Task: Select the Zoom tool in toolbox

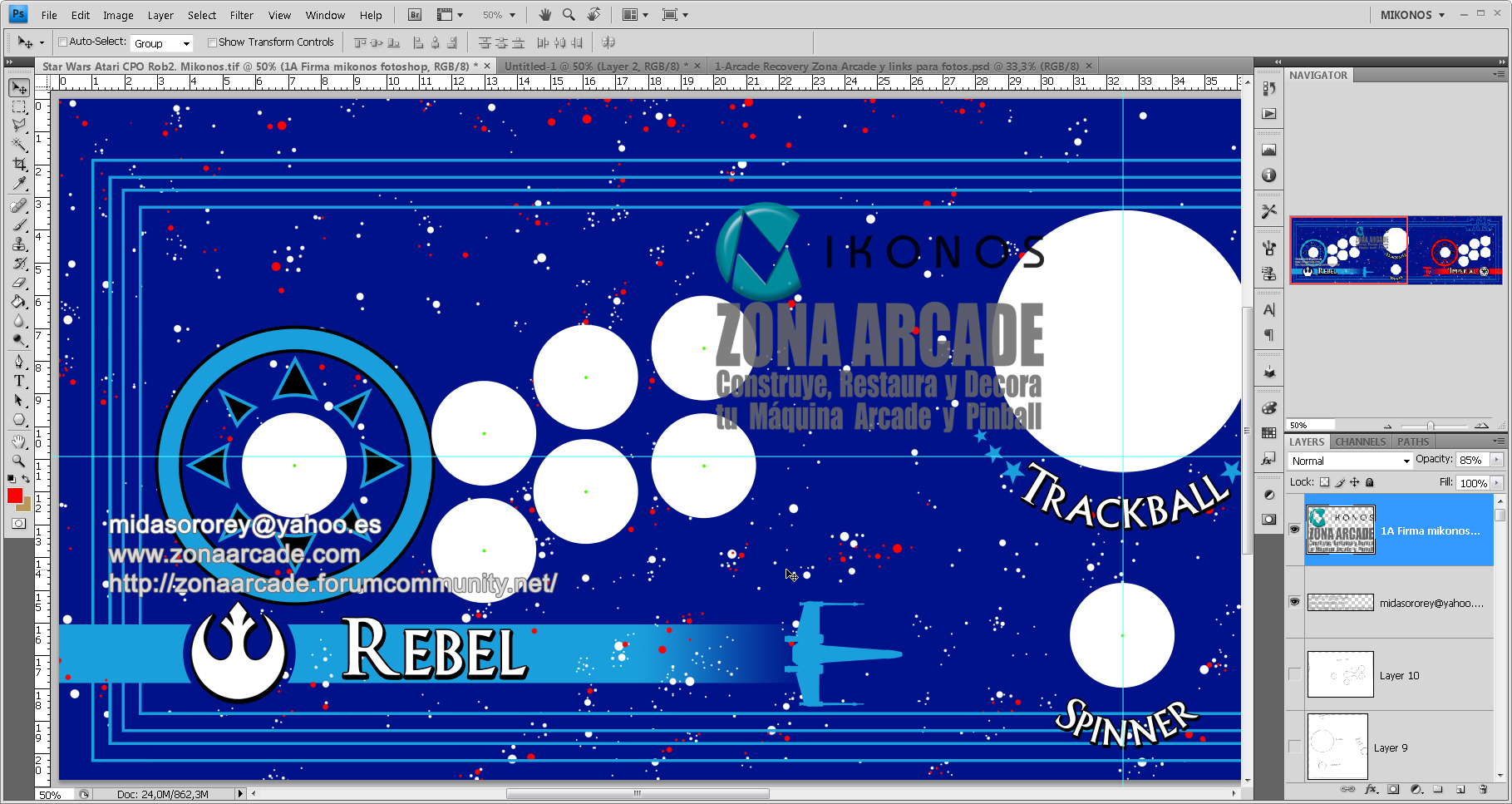Action: point(19,461)
